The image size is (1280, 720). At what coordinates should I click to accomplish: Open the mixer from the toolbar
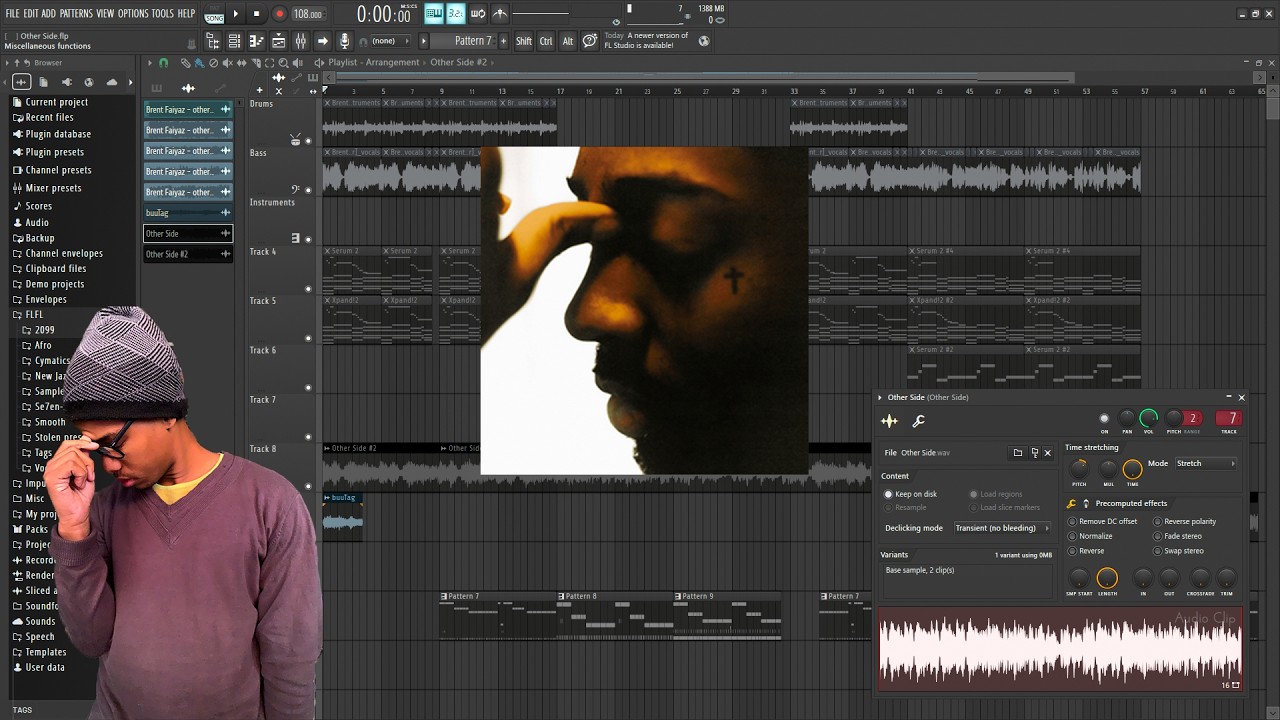300,41
